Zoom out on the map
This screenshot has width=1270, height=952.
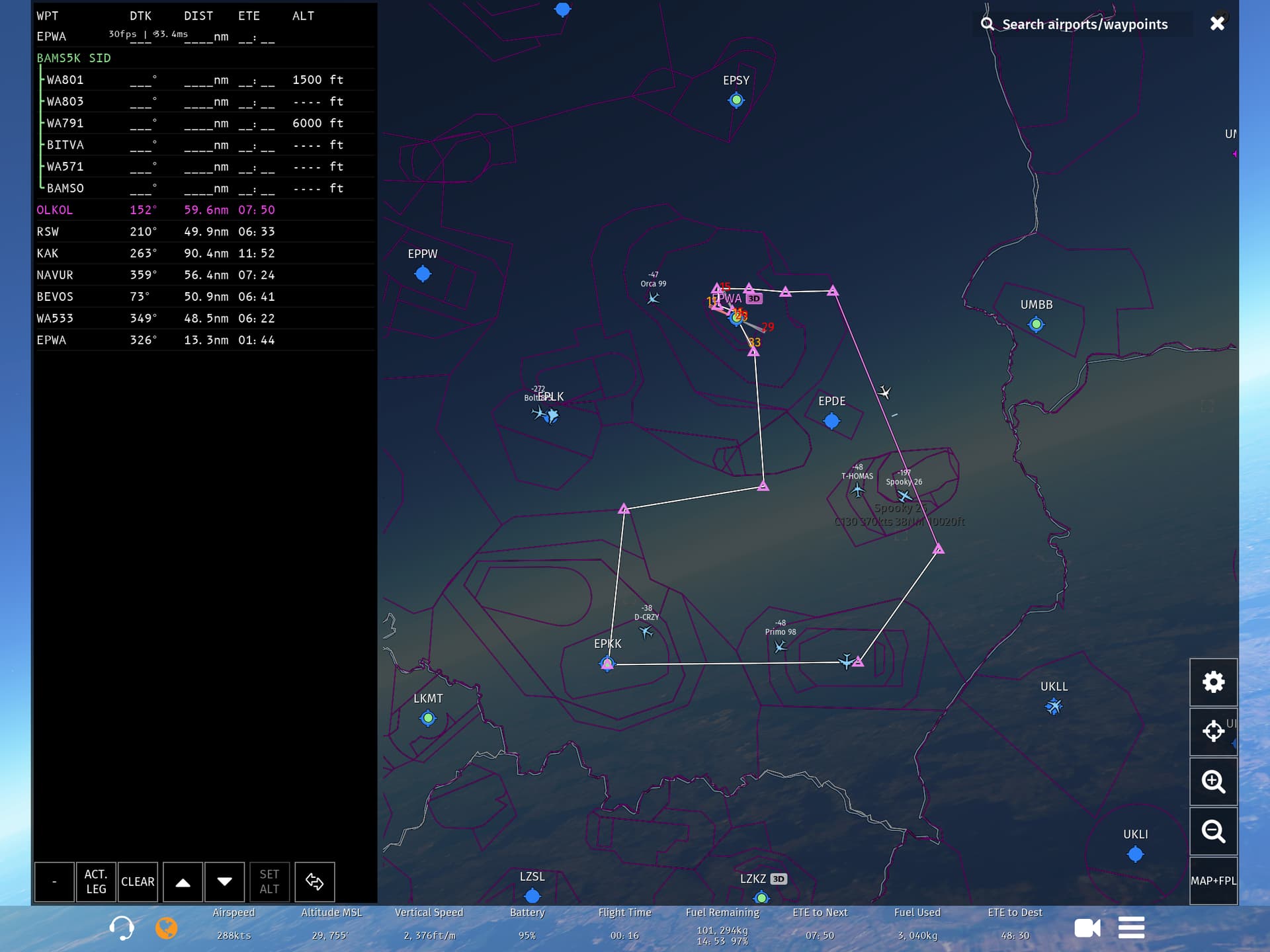tap(1213, 831)
